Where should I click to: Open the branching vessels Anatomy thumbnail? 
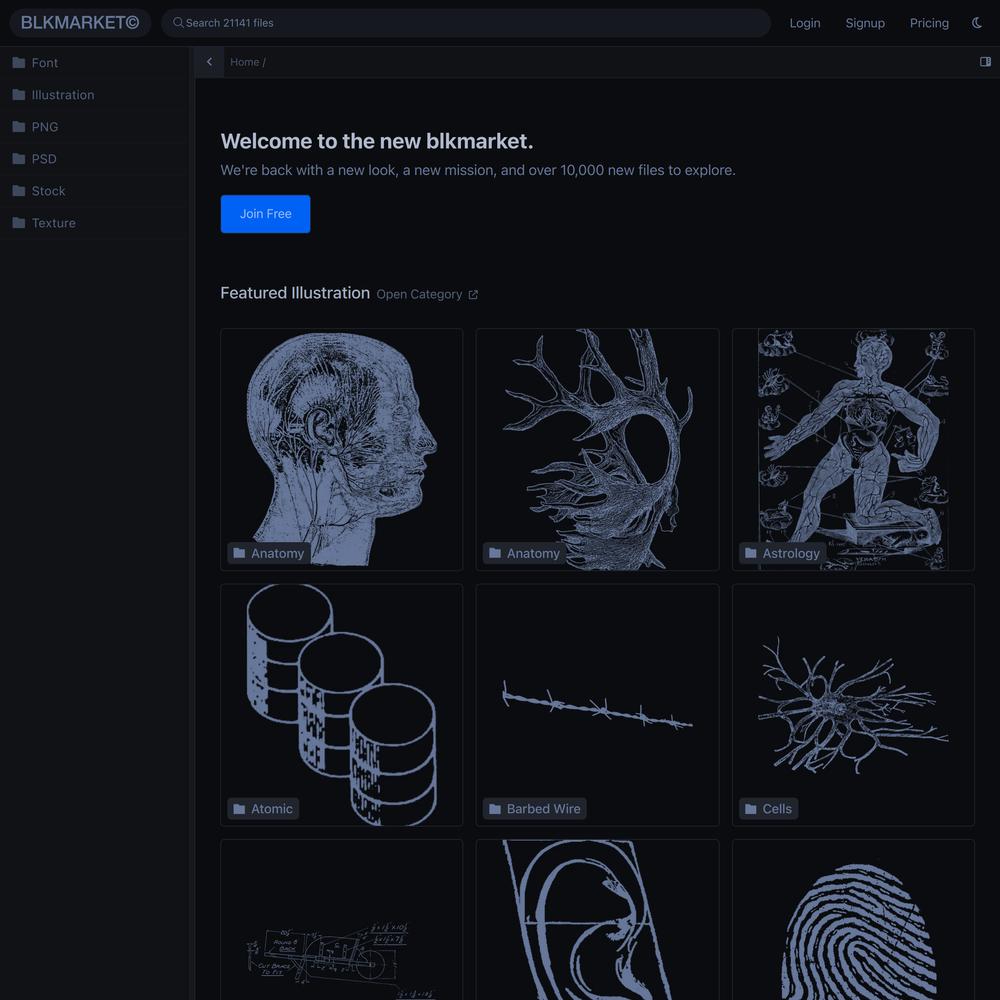[598, 449]
